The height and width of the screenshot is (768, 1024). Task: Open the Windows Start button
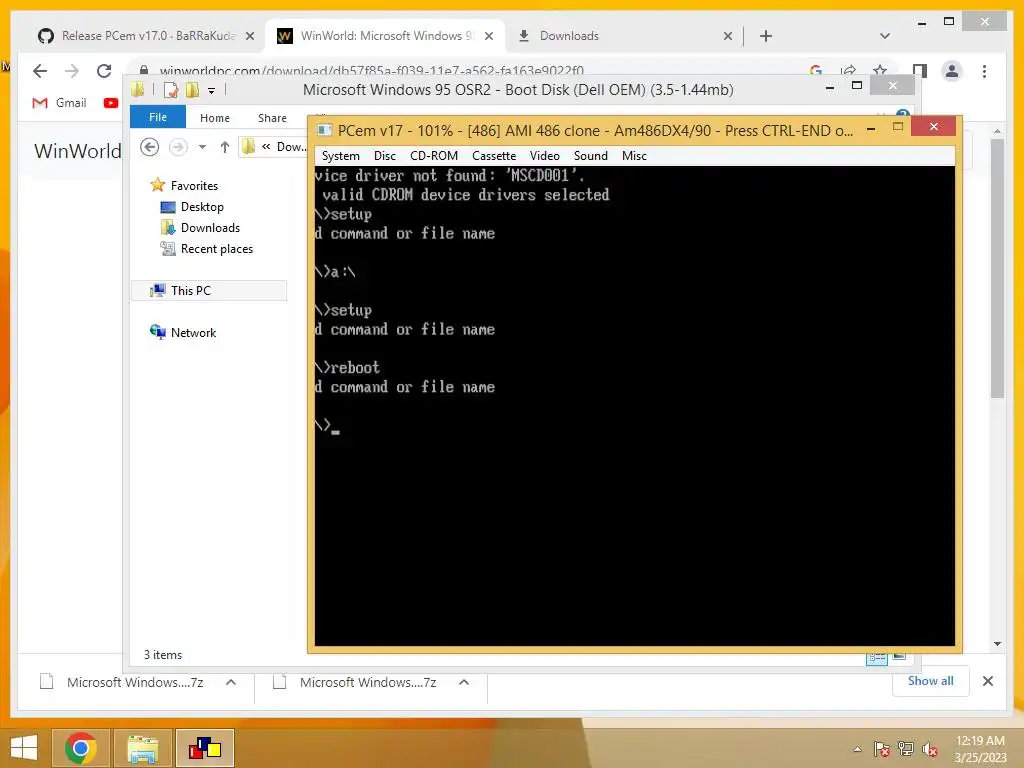24,748
